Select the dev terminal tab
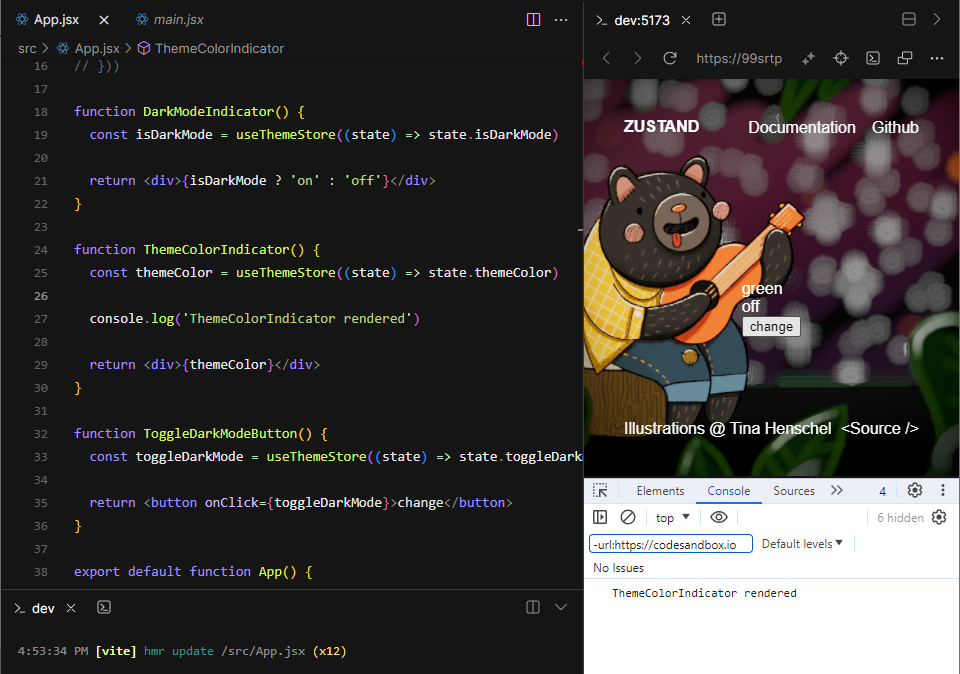This screenshot has width=960, height=674. click(x=35, y=608)
